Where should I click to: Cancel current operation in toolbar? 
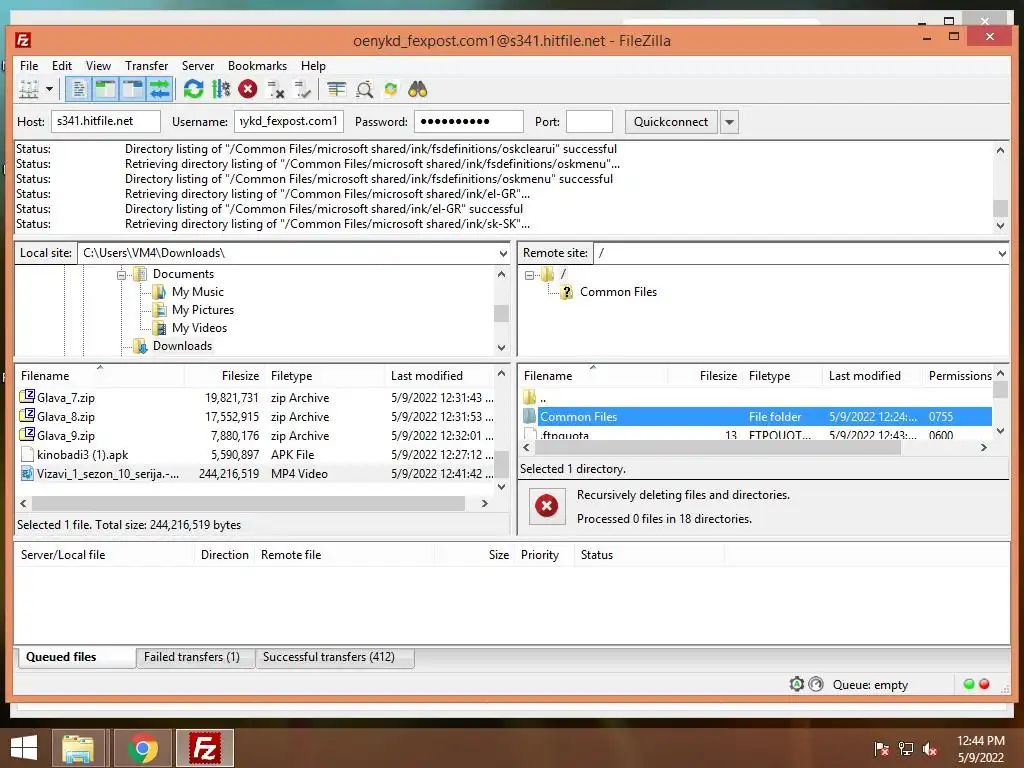point(248,89)
